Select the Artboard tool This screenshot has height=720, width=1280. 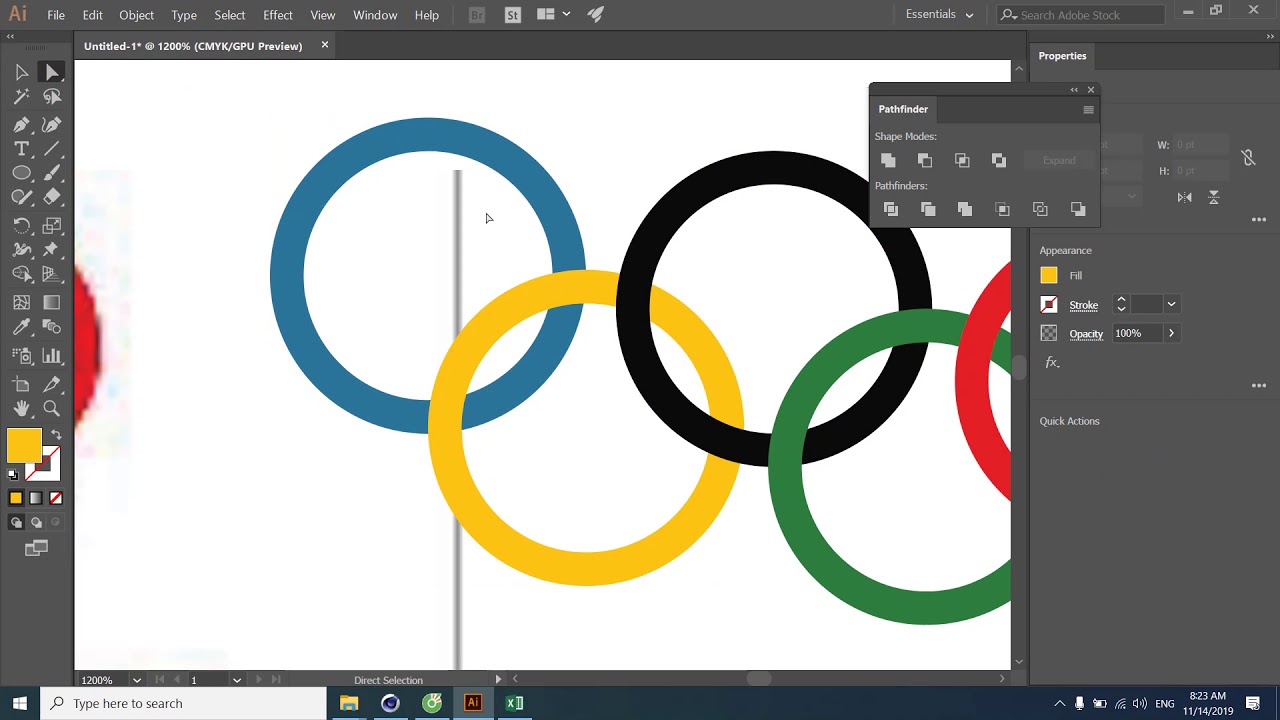[x=21, y=384]
